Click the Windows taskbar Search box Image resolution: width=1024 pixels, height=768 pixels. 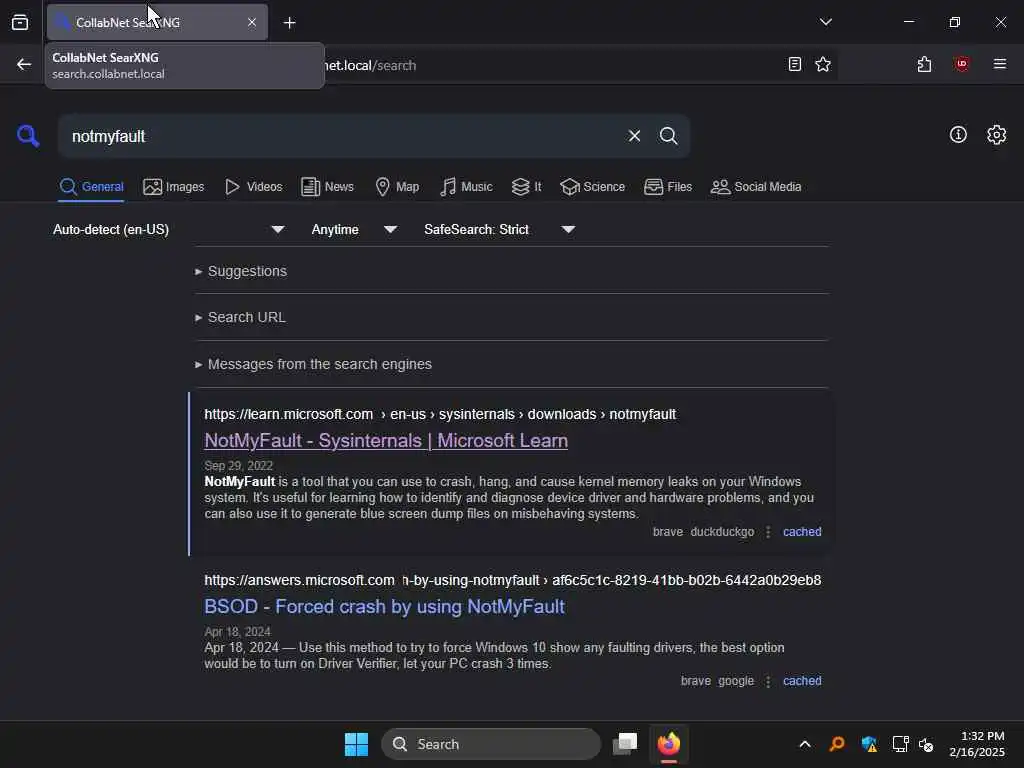click(x=491, y=744)
